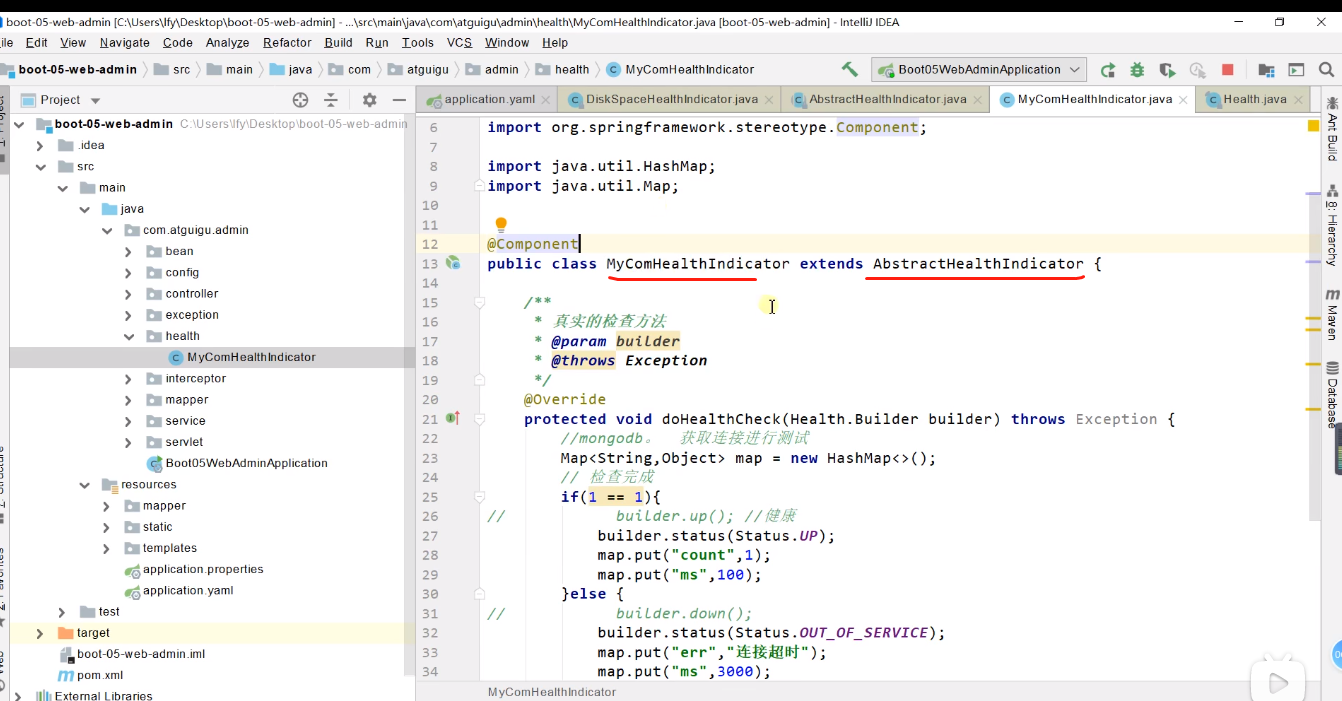This screenshot has width=1342, height=701.
Task: Collapse the boot-05-web-admin project root
Action: (x=19, y=124)
